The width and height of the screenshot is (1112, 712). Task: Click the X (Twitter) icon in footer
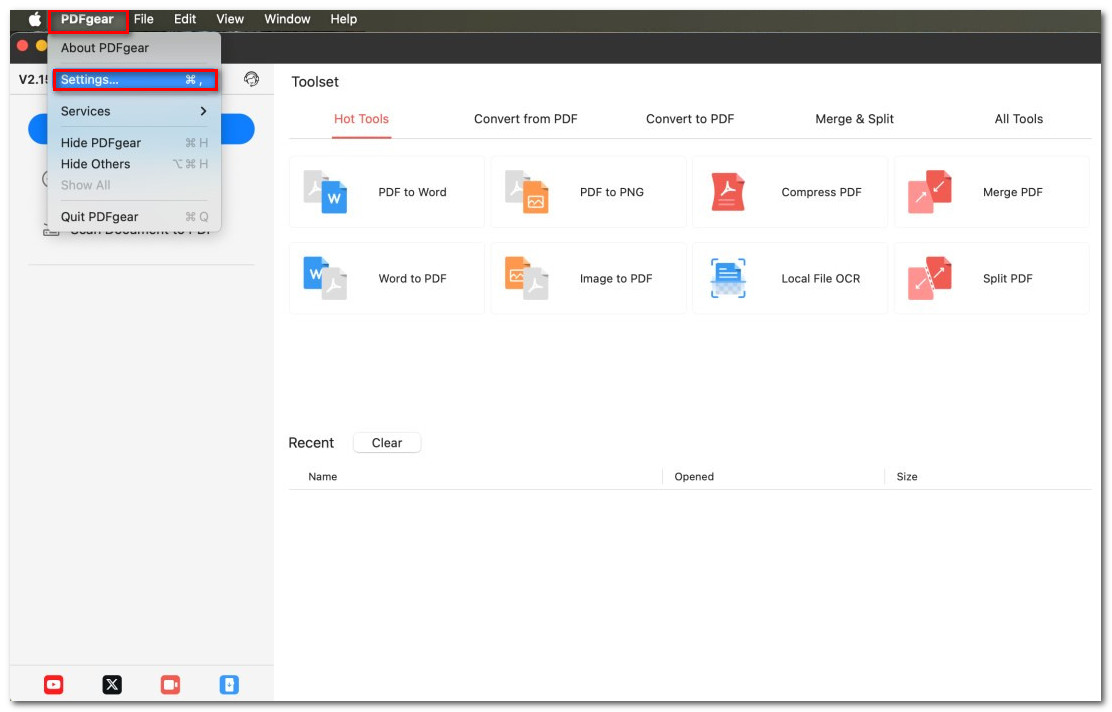point(112,685)
